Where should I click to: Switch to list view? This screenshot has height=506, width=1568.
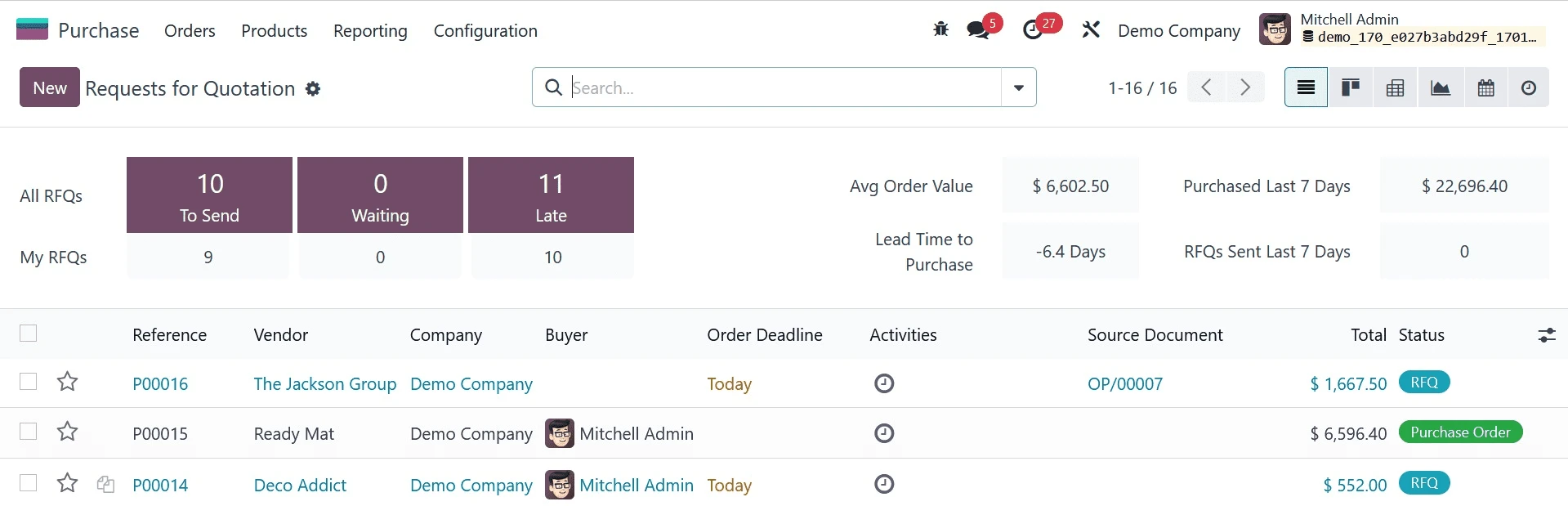1306,87
